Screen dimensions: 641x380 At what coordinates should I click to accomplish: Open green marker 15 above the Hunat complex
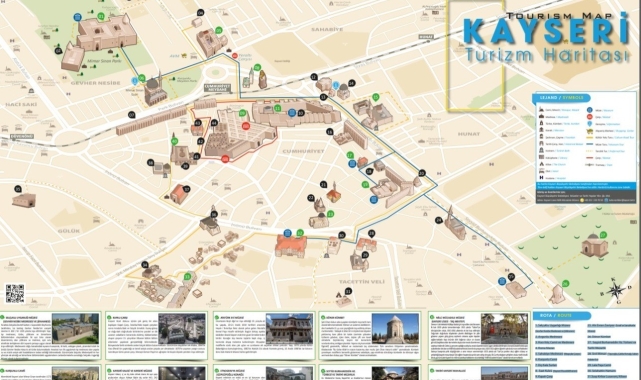click(376, 97)
